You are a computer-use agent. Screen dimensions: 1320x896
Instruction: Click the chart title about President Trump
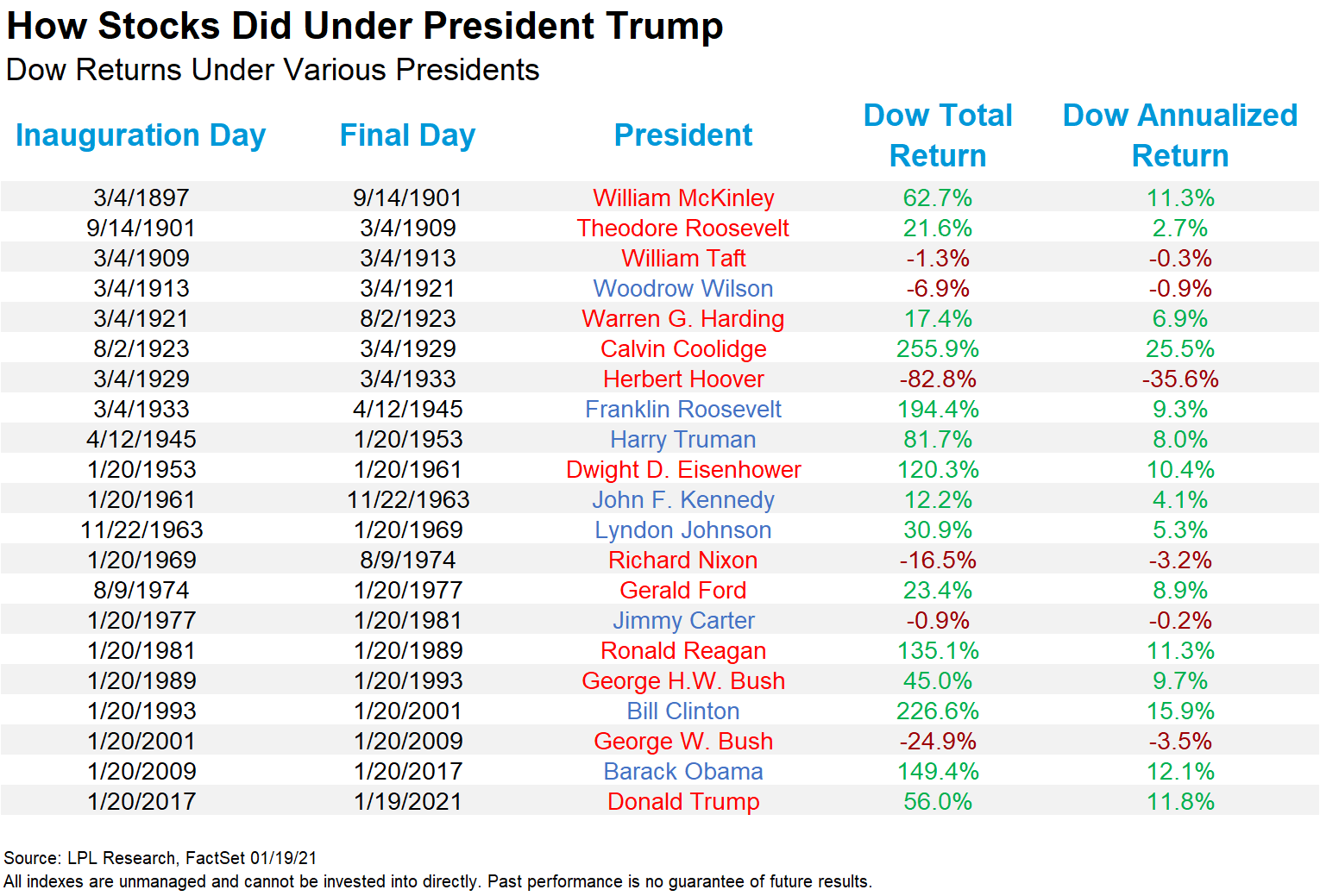[365, 27]
